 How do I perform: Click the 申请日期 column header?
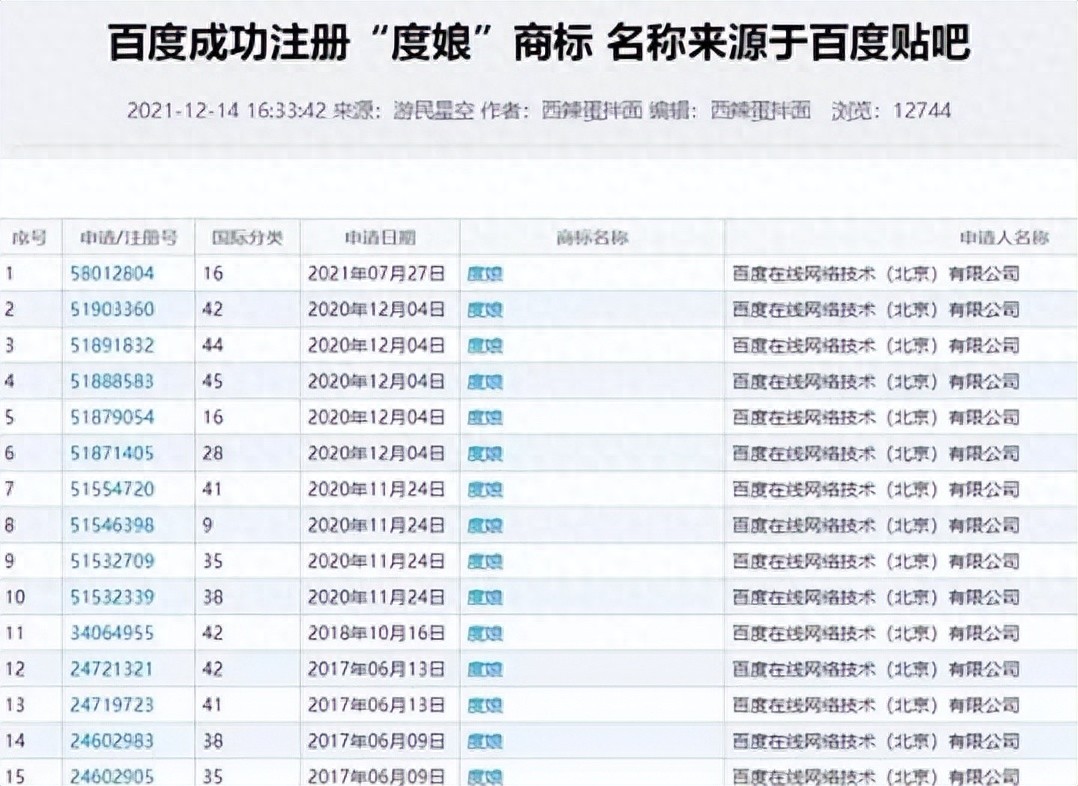380,238
